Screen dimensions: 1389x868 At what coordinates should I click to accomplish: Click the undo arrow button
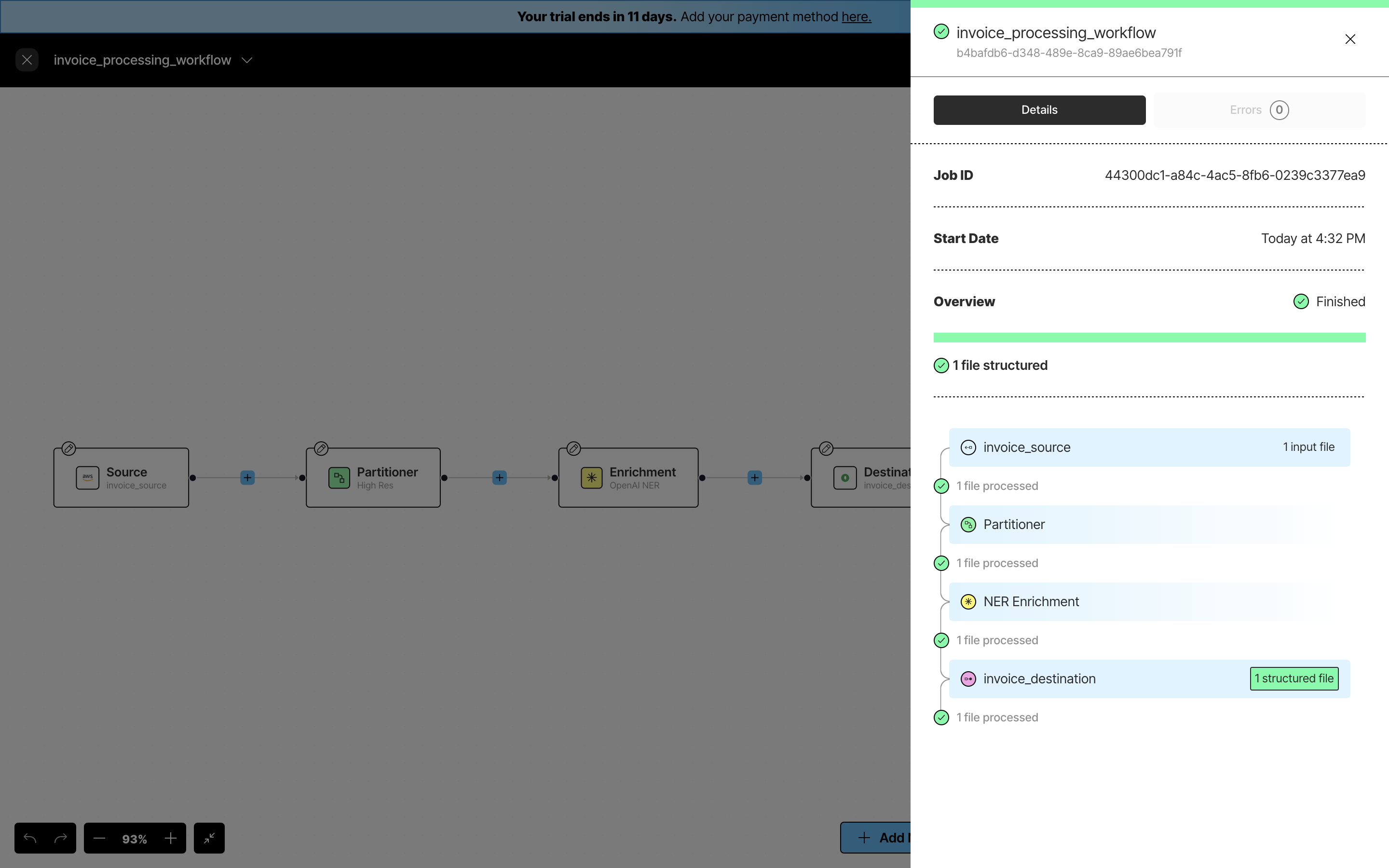[30, 838]
